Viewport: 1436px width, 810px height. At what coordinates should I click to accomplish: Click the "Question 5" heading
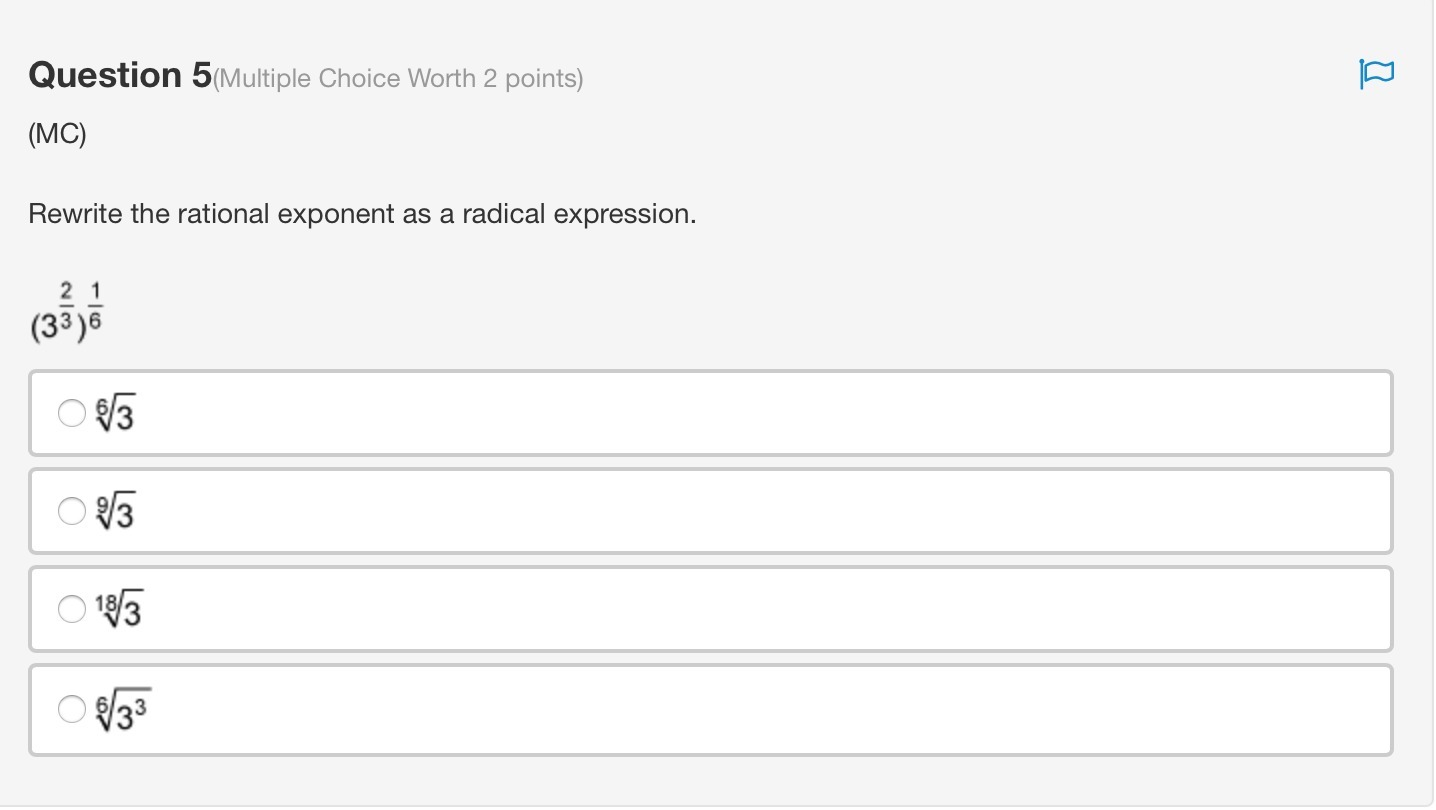pos(120,75)
